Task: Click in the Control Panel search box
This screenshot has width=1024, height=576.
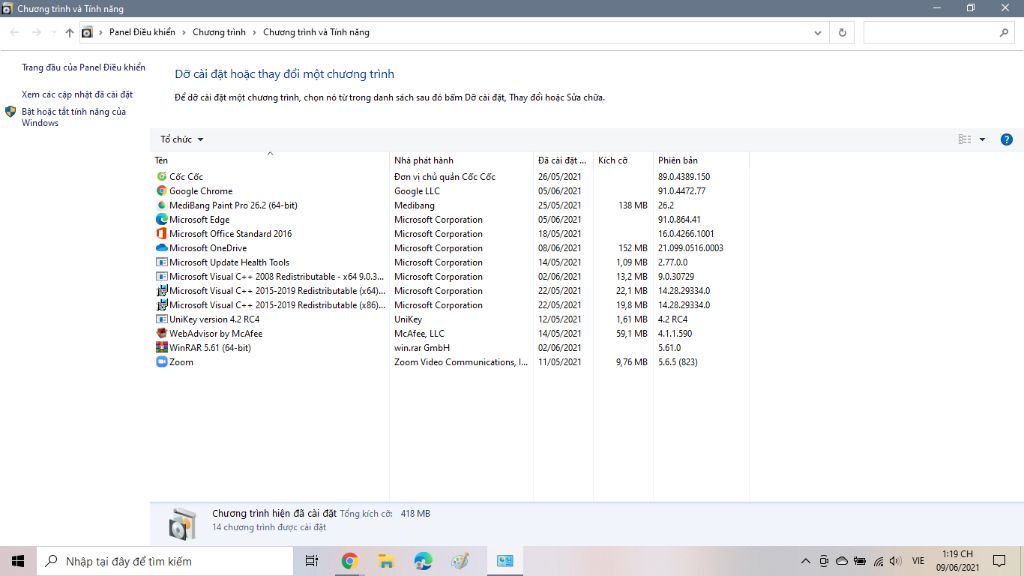Action: (x=938, y=32)
